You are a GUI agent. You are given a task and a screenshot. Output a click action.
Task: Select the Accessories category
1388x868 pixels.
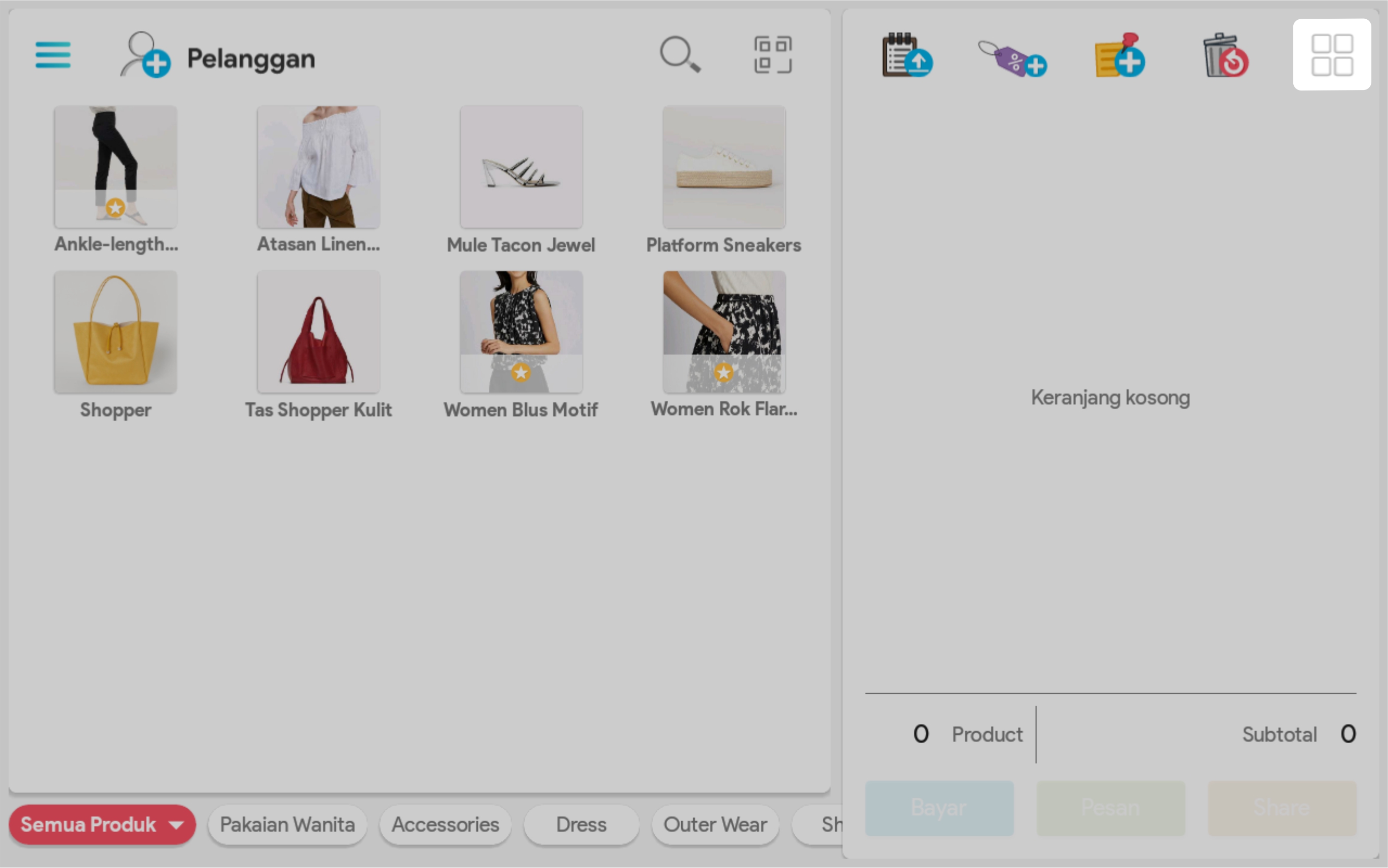pyautogui.click(x=445, y=824)
